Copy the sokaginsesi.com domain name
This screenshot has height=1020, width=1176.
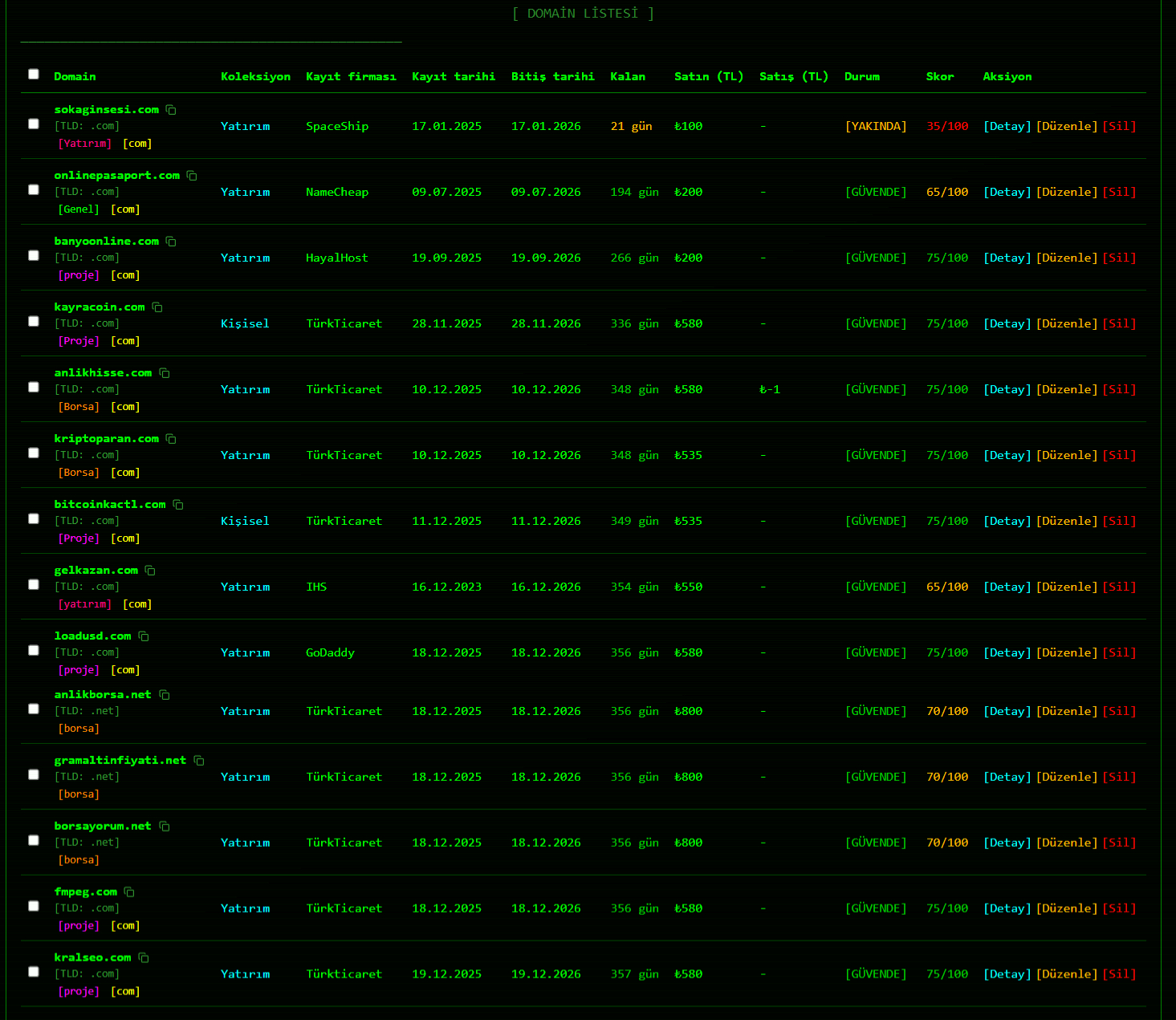(171, 110)
